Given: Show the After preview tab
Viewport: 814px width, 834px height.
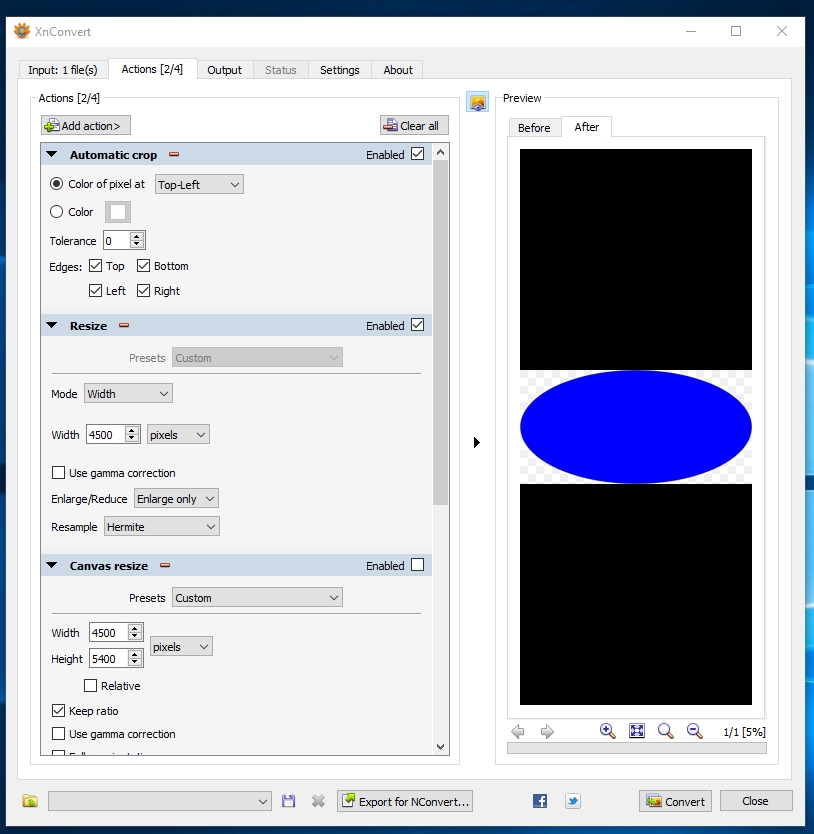Looking at the screenshot, I should click(586, 127).
